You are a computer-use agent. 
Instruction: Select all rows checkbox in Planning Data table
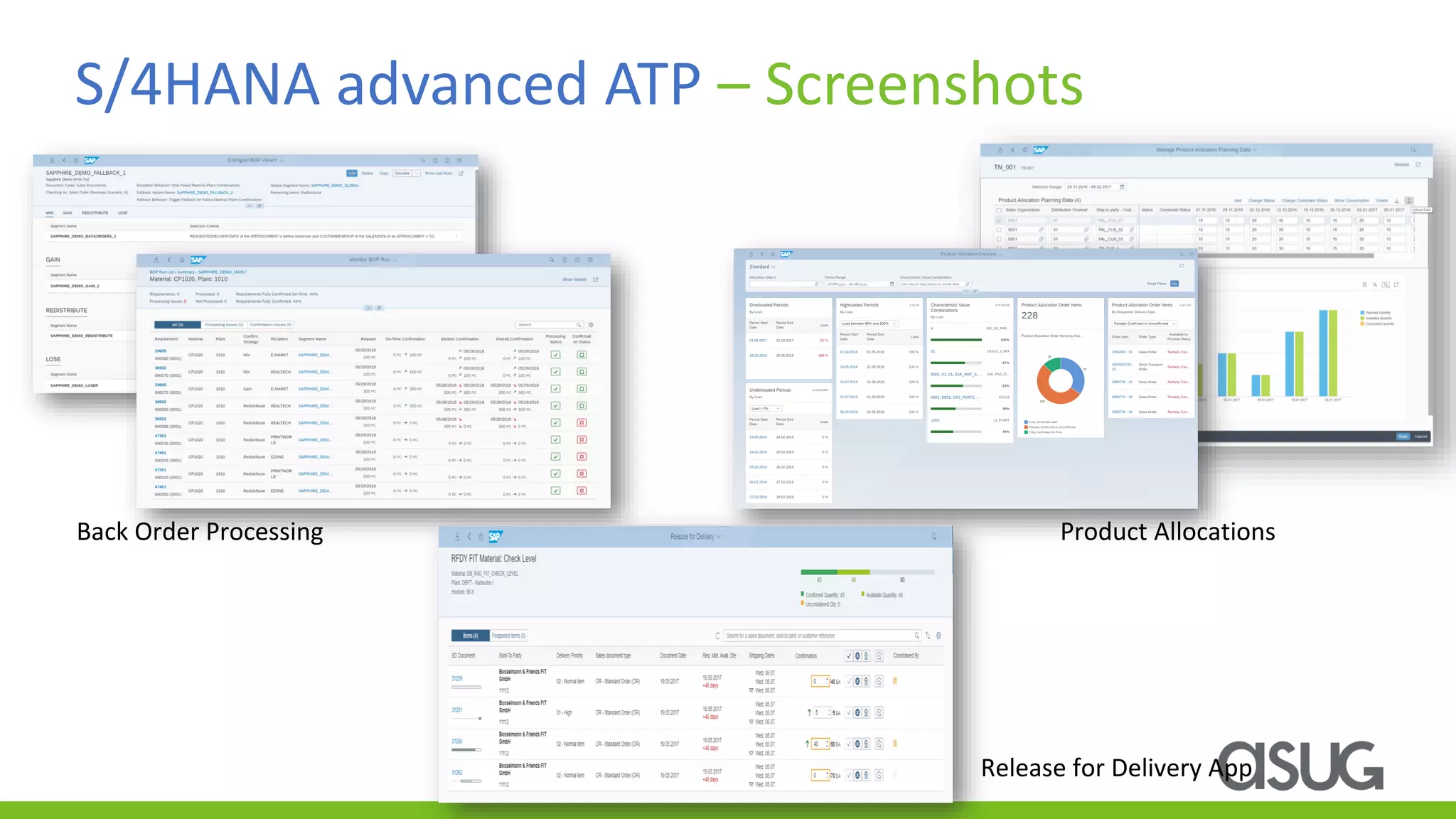coord(999,210)
